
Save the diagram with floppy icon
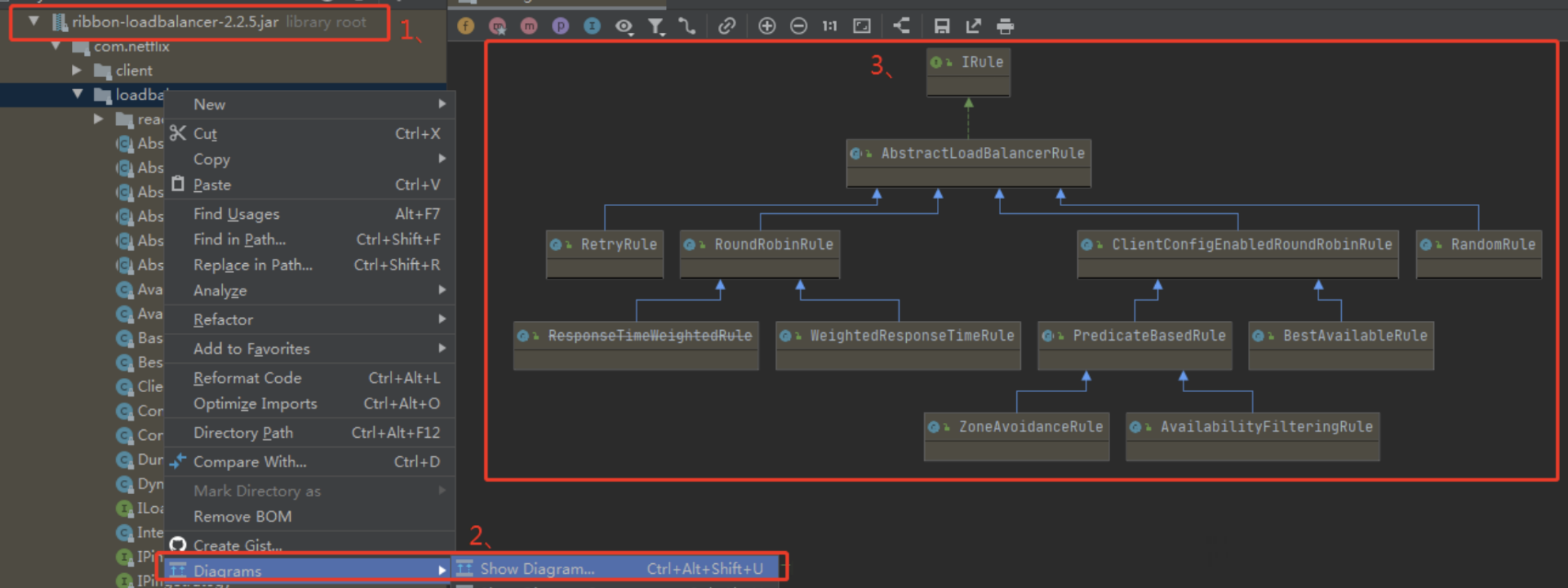pos(942,26)
